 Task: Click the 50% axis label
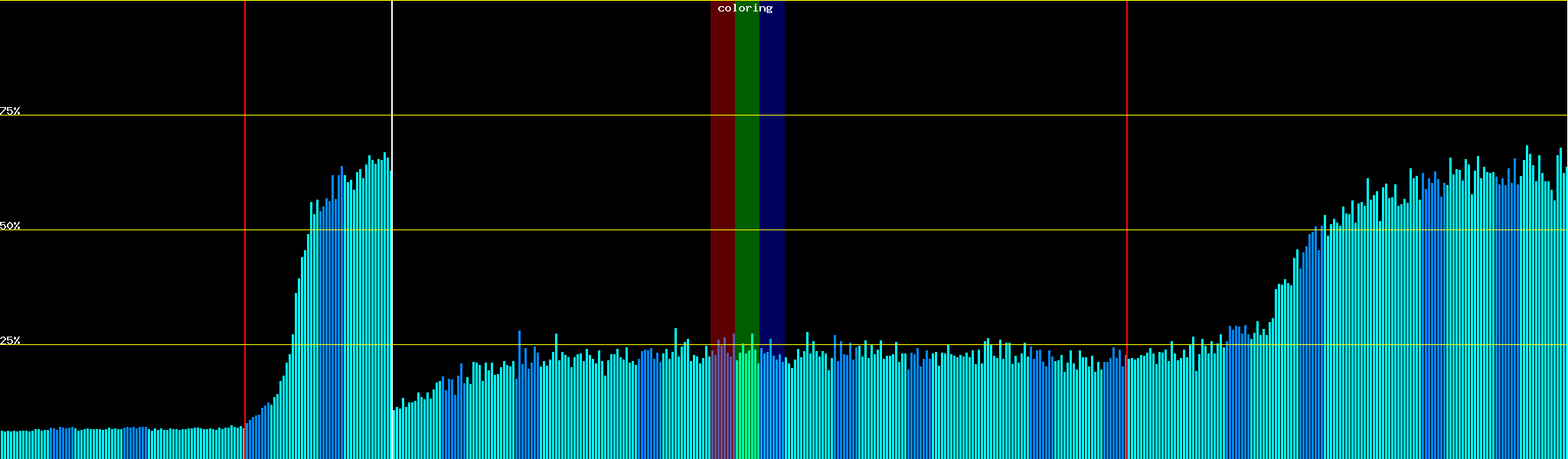tap(10, 226)
